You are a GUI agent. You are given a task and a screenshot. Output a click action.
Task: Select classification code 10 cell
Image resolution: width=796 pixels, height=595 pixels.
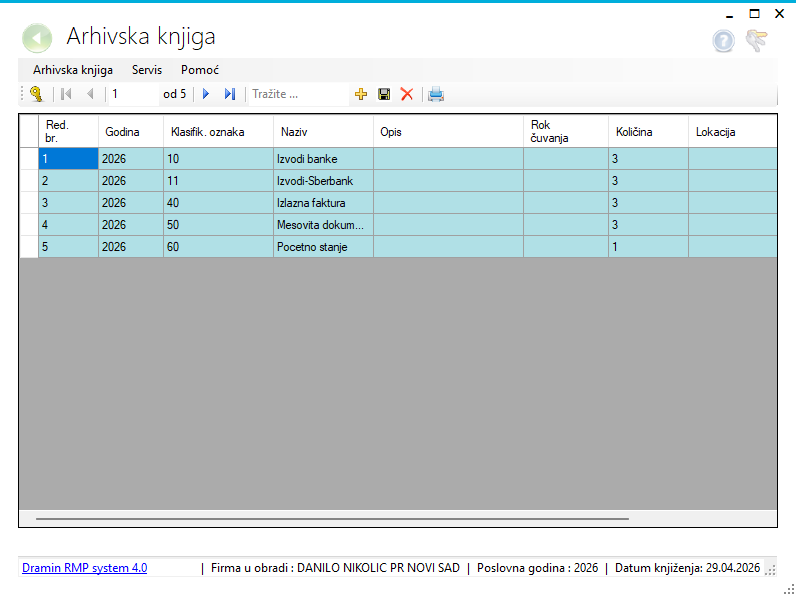(218, 159)
